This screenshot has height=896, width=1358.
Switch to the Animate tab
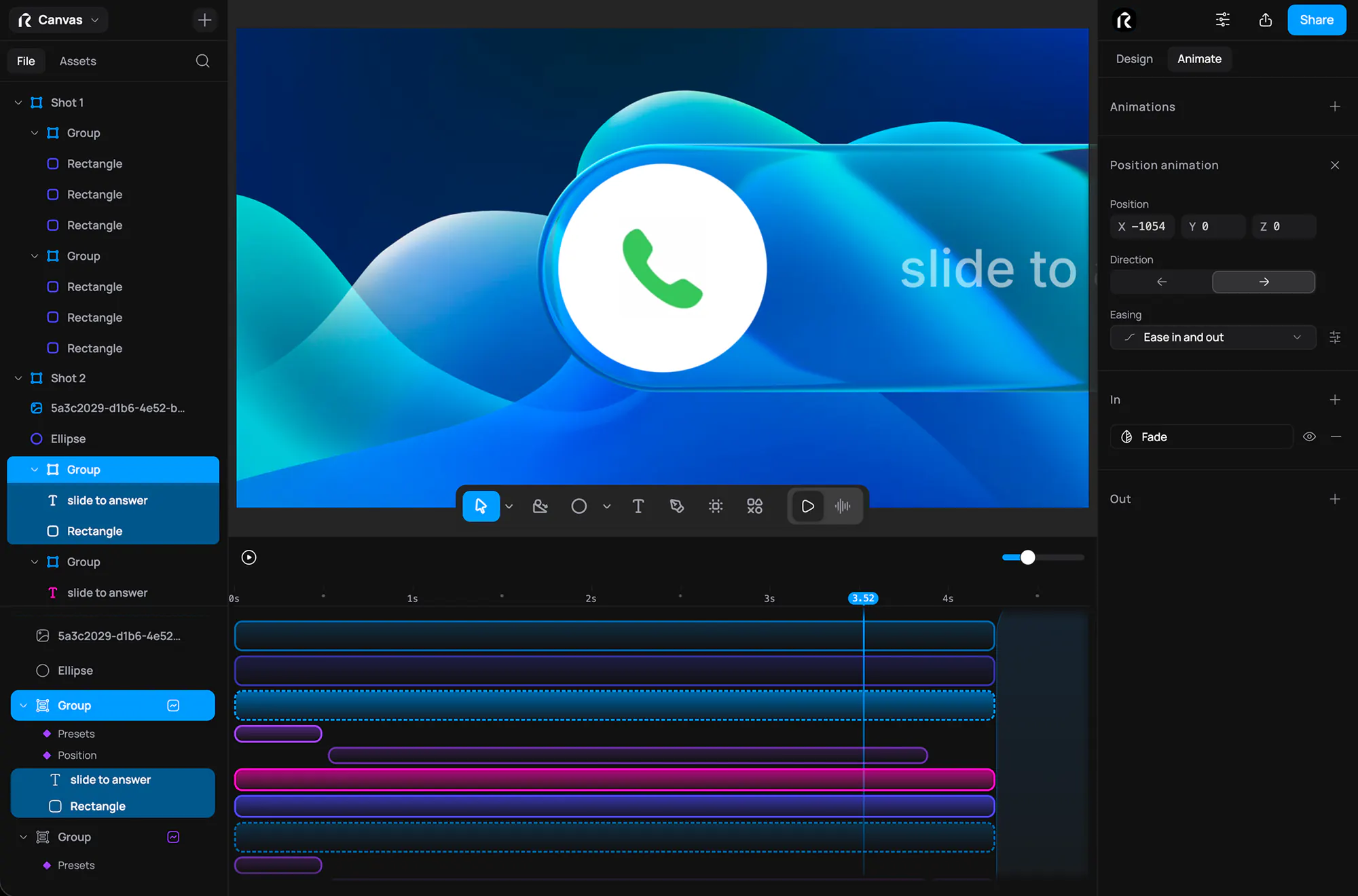click(1199, 59)
